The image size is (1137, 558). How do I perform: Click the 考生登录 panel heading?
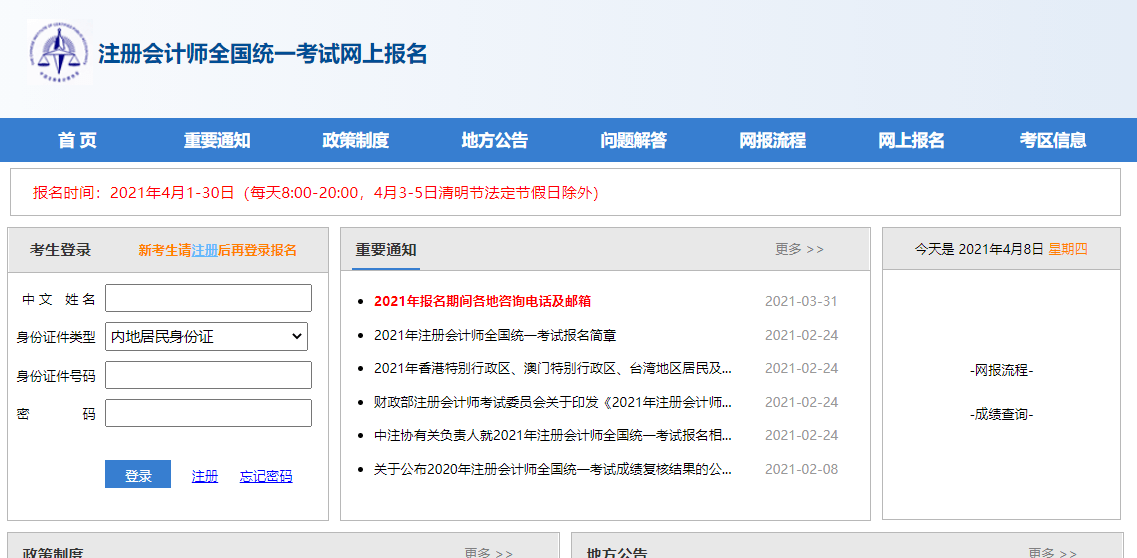pyautogui.click(x=60, y=250)
